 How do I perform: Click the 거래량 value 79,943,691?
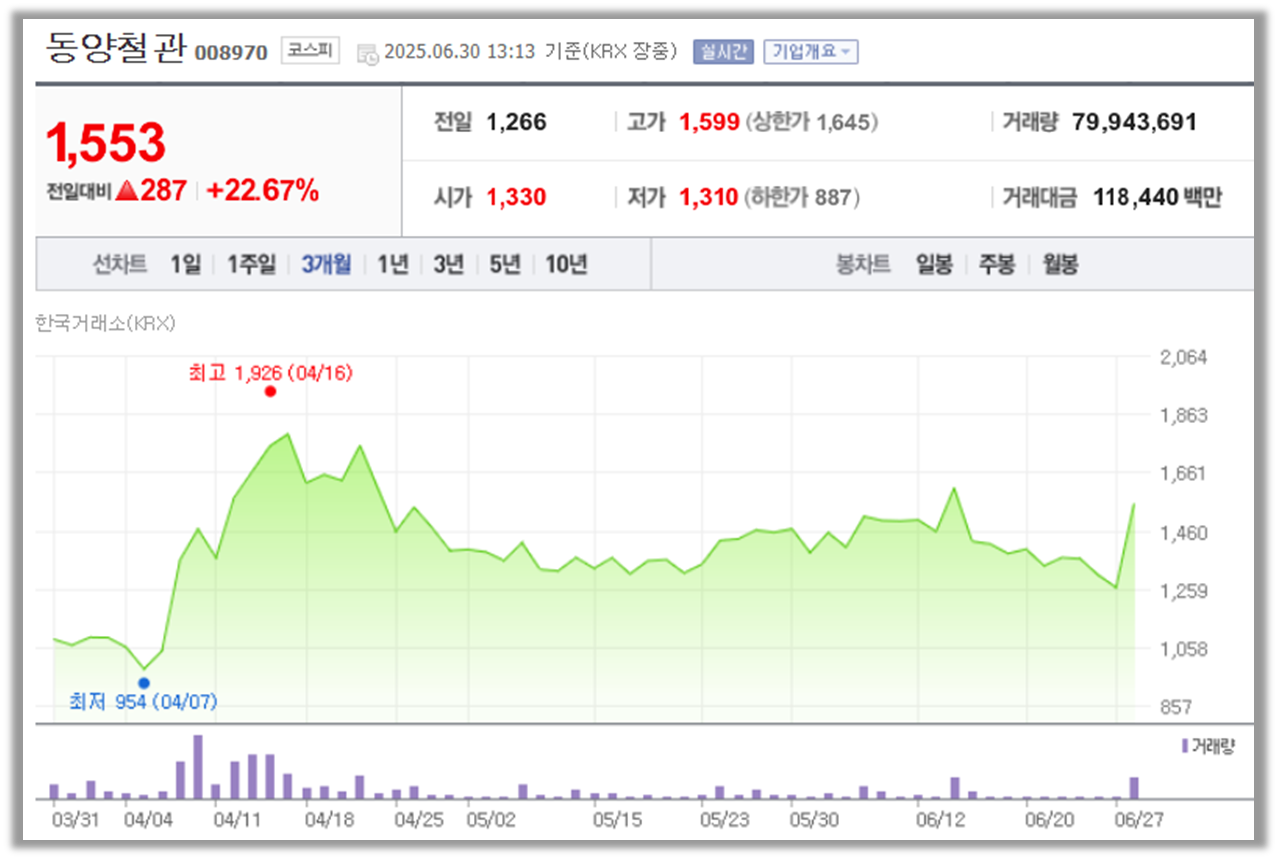(1134, 122)
